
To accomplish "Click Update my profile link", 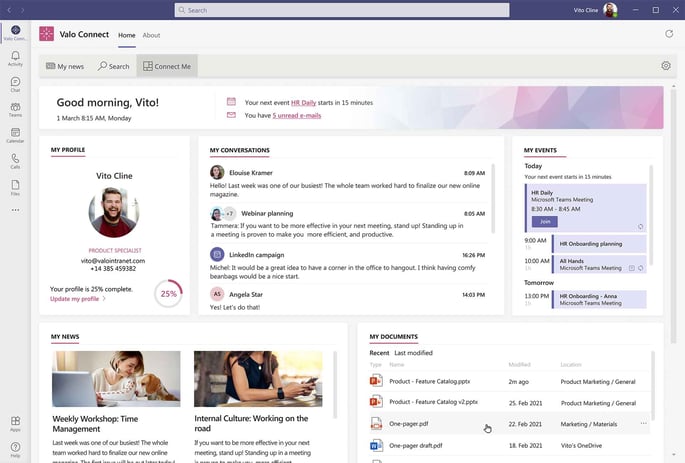I will pos(77,299).
